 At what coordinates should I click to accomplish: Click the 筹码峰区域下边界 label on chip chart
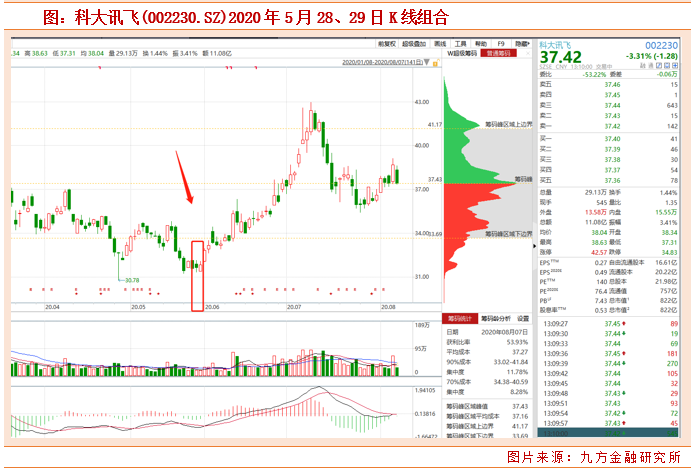pyautogui.click(x=508, y=234)
